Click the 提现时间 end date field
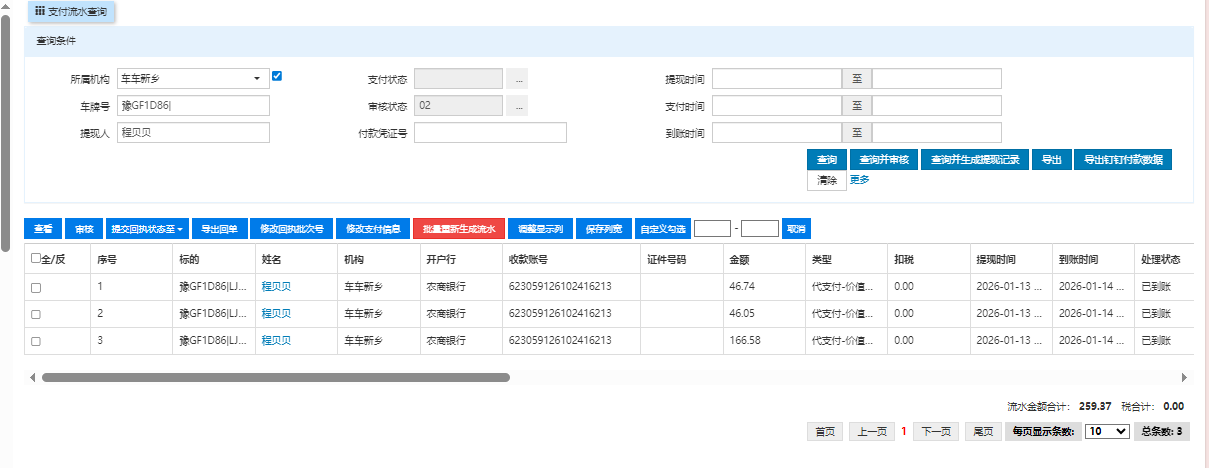This screenshot has width=1209, height=468. pyautogui.click(x=937, y=78)
